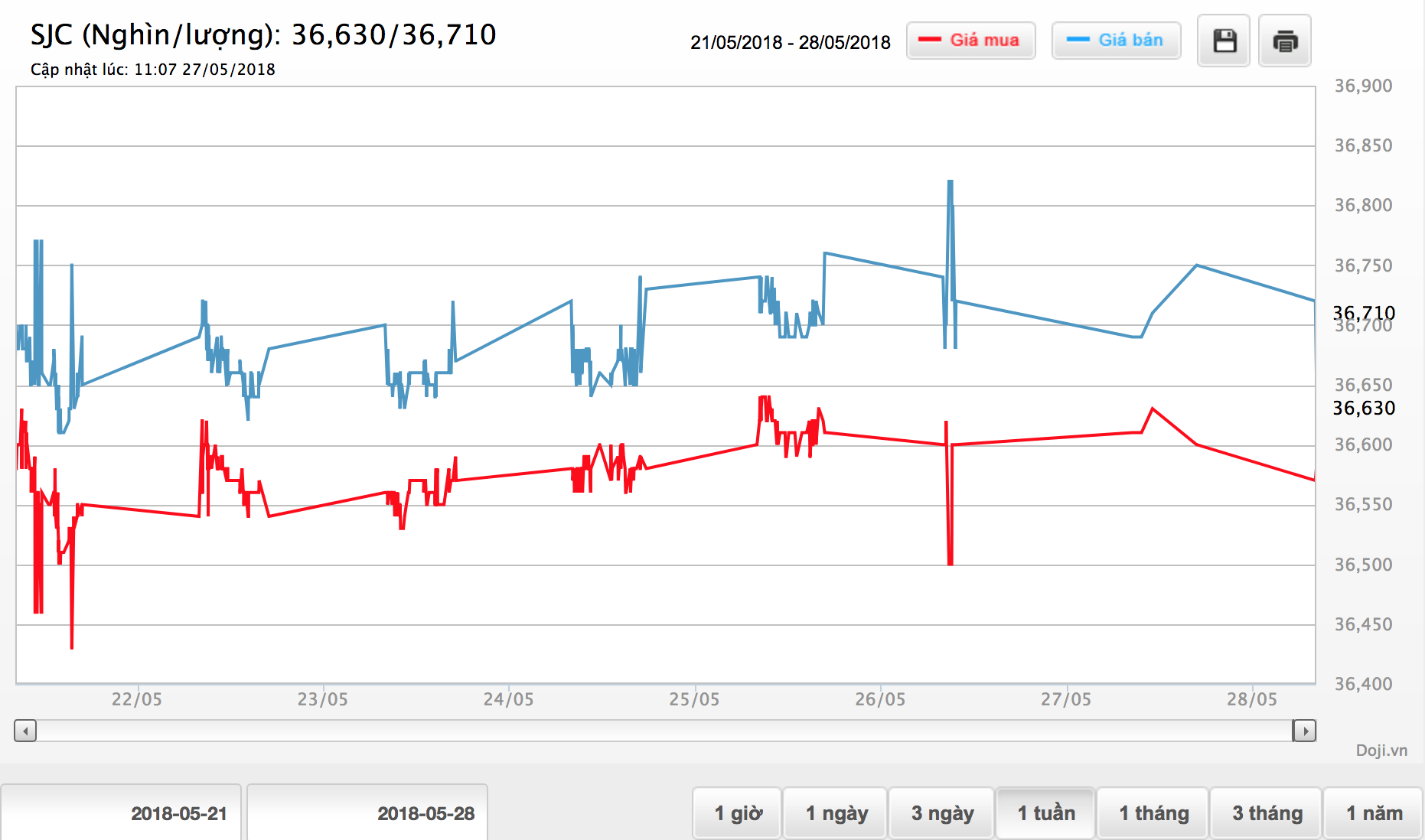
Task: Click the Cập nhật lúc update timestamp
Action: (x=153, y=70)
